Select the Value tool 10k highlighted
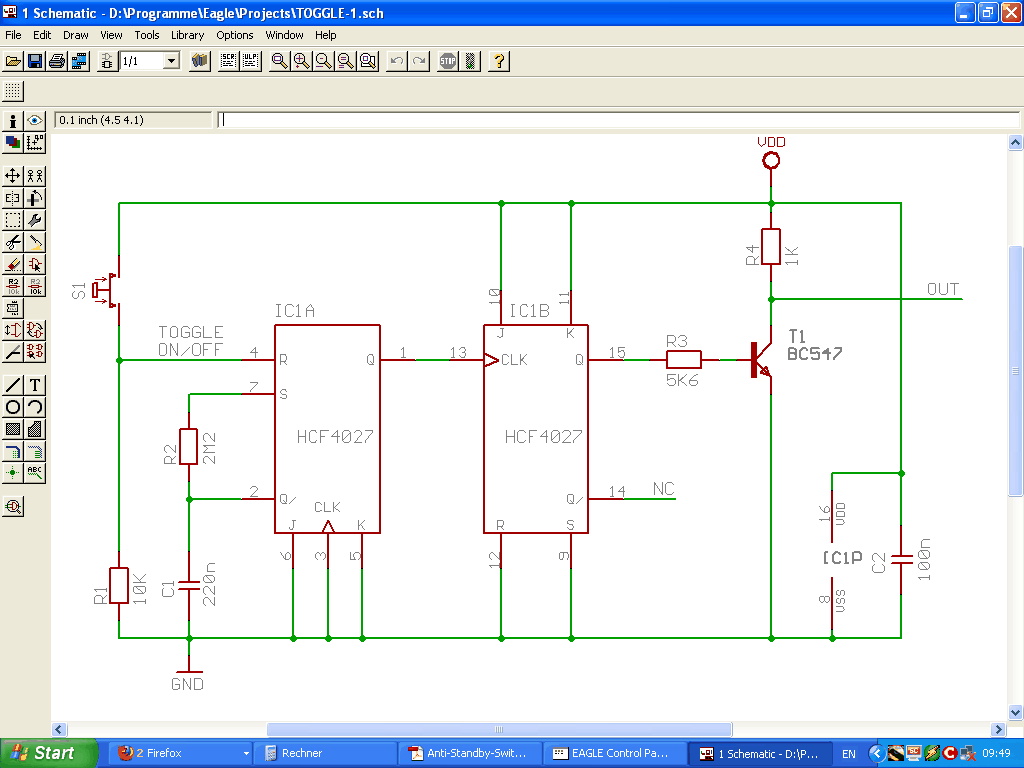 coord(35,286)
